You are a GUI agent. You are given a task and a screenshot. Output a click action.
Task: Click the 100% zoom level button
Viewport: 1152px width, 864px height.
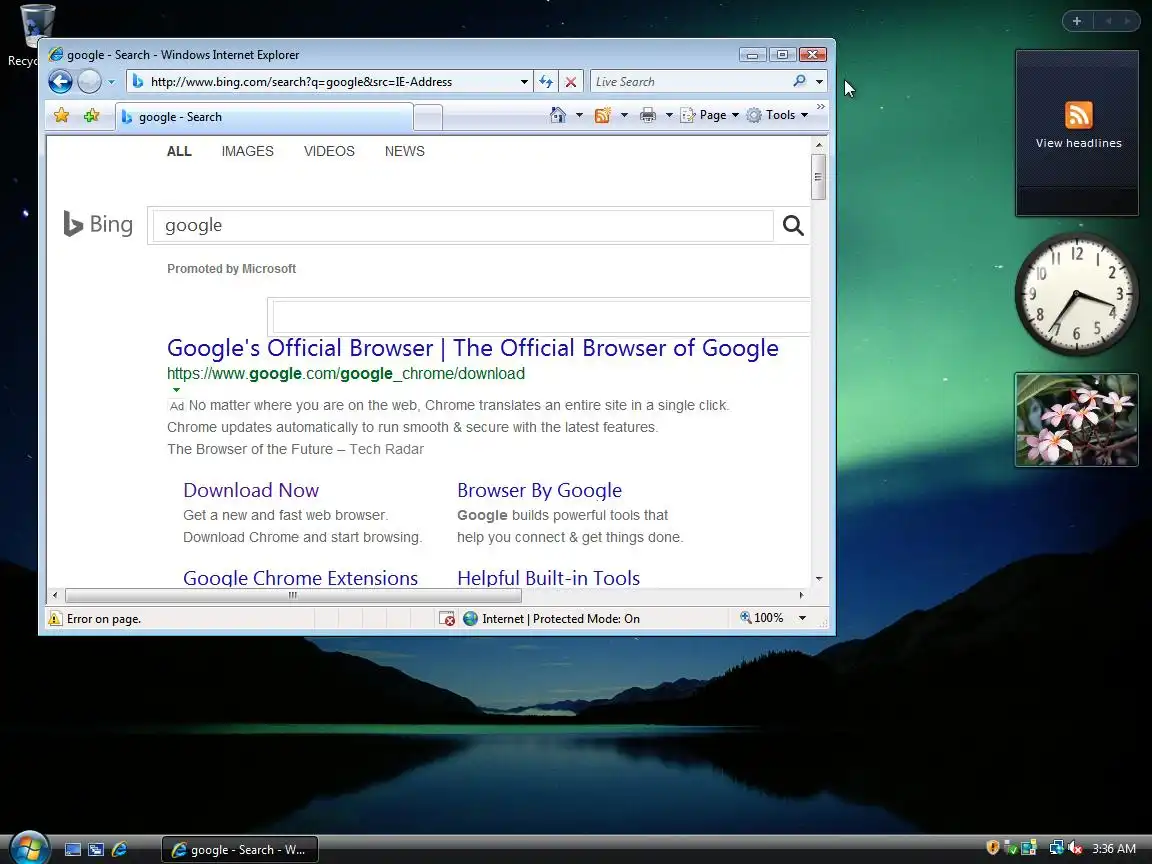763,618
